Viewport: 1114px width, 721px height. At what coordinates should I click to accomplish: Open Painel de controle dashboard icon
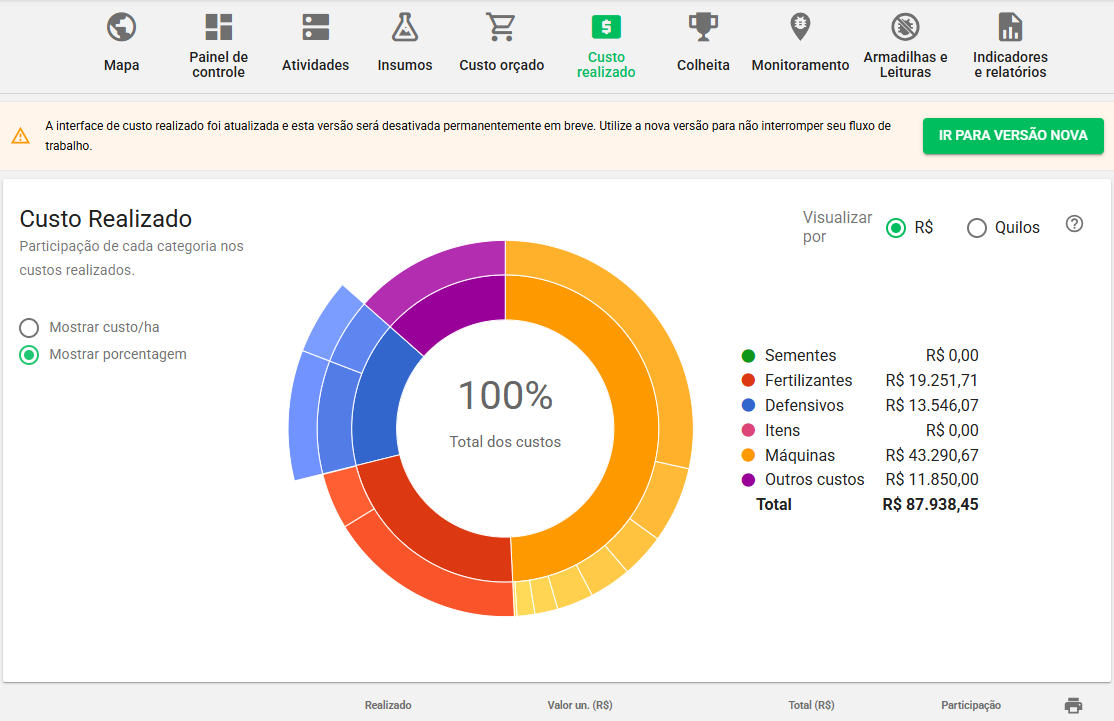point(218,27)
